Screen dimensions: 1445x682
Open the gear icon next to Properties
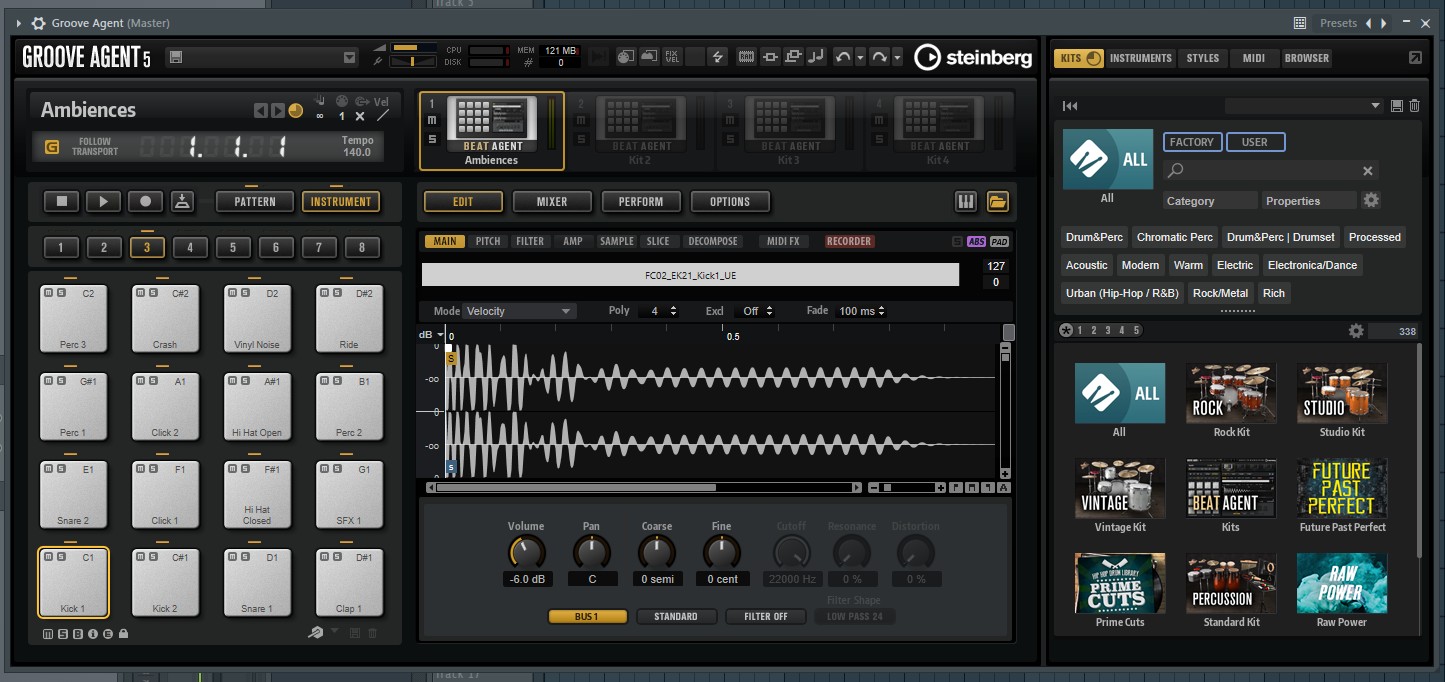click(1371, 200)
